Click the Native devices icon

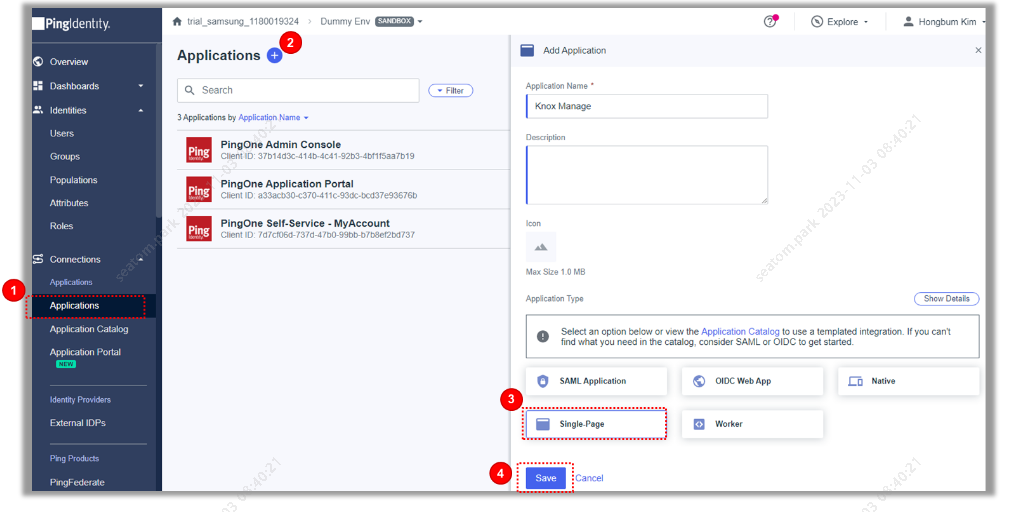coord(855,381)
